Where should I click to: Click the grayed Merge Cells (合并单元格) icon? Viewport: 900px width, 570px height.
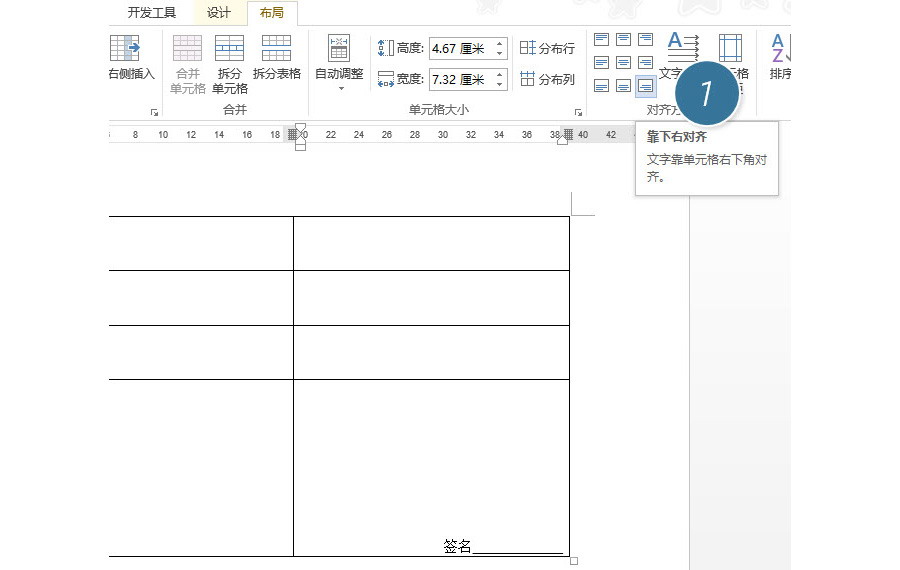pyautogui.click(x=188, y=48)
